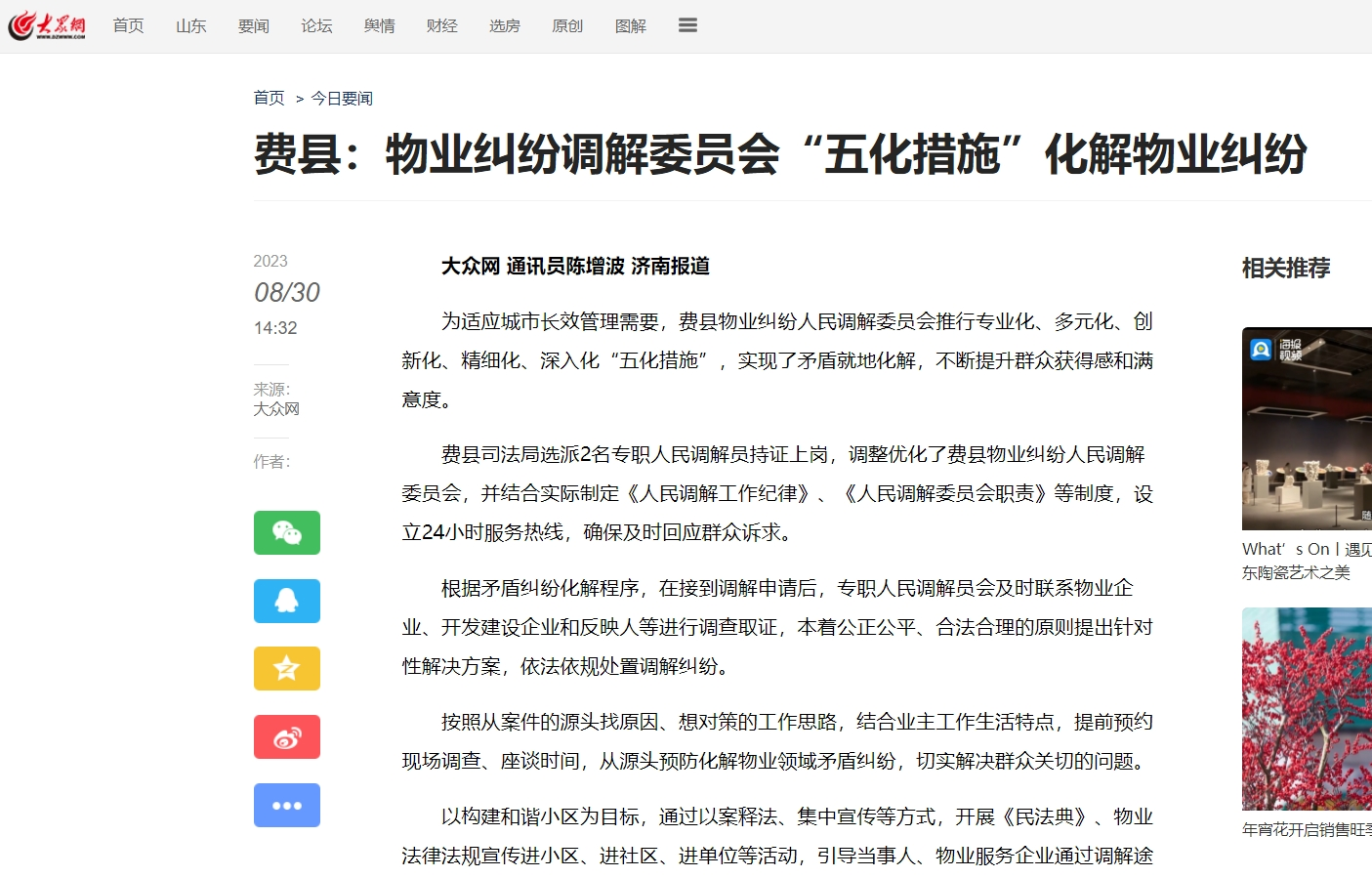
Task: Open the 选房 navigation item
Action: (505, 25)
